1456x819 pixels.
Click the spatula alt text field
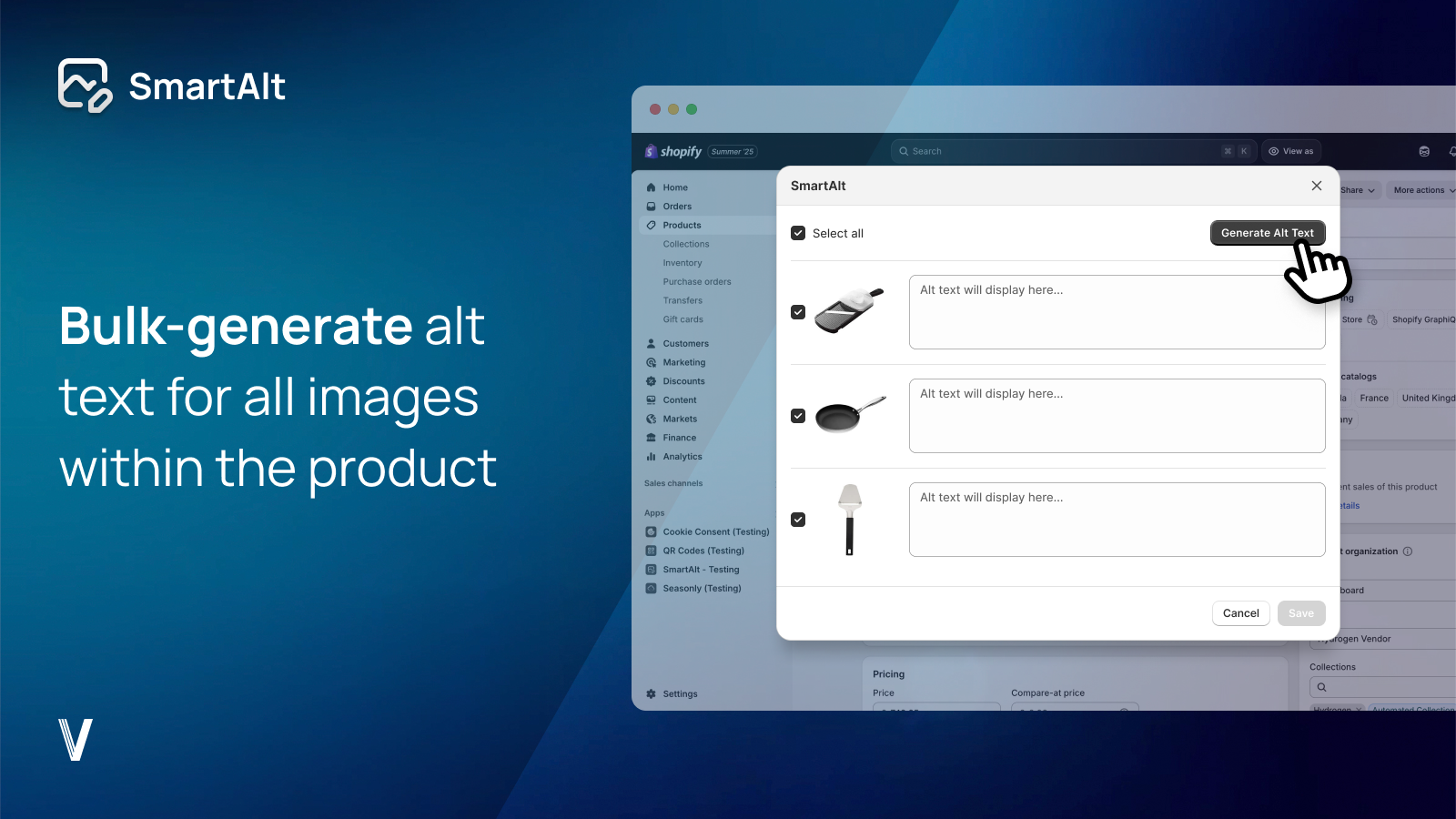click(1117, 520)
